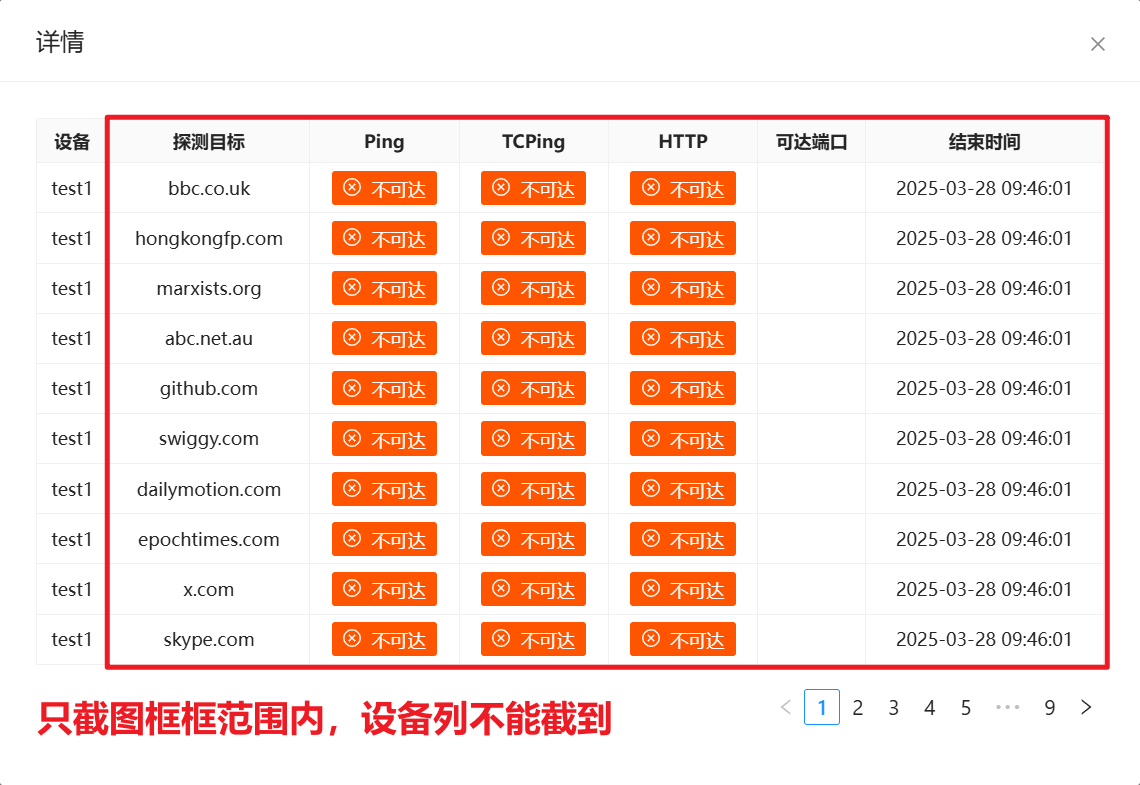Jump to page 9 in pagination

[1050, 707]
